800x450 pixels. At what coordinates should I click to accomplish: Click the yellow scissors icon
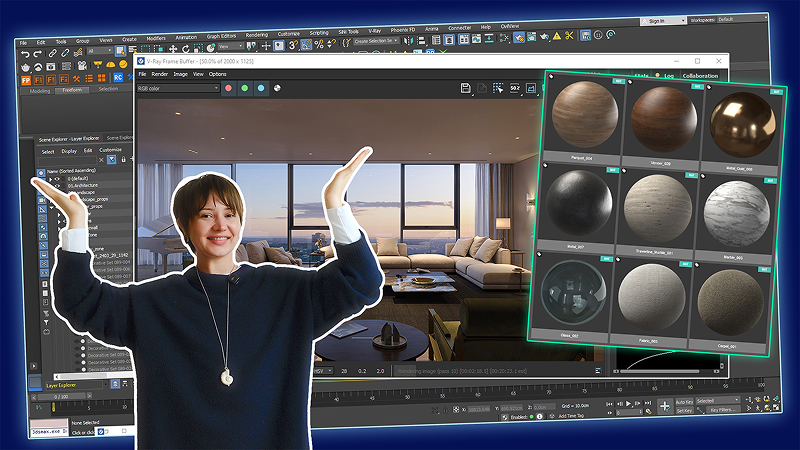569,35
